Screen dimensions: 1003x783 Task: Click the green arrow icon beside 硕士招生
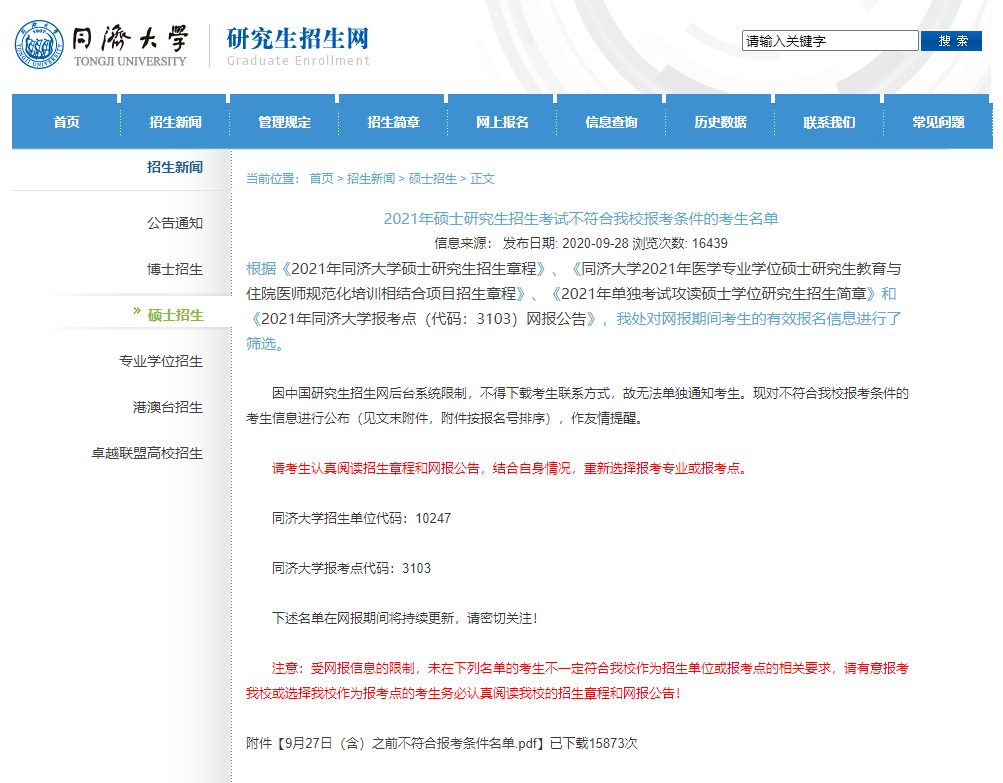[137, 311]
